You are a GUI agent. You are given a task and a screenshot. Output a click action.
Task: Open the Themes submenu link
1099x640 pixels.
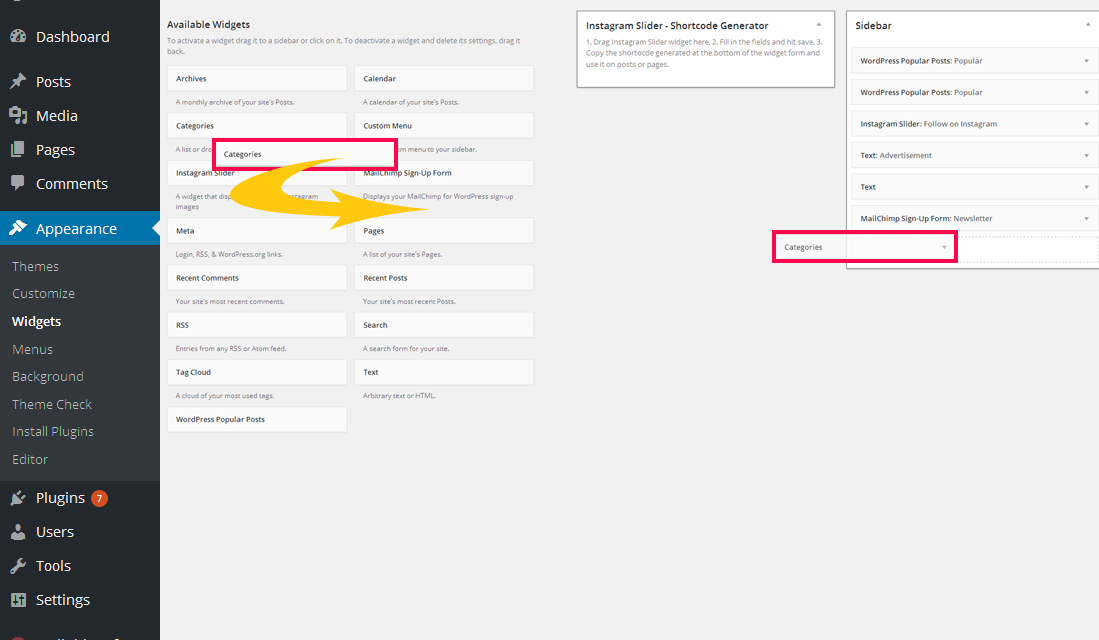click(x=35, y=266)
